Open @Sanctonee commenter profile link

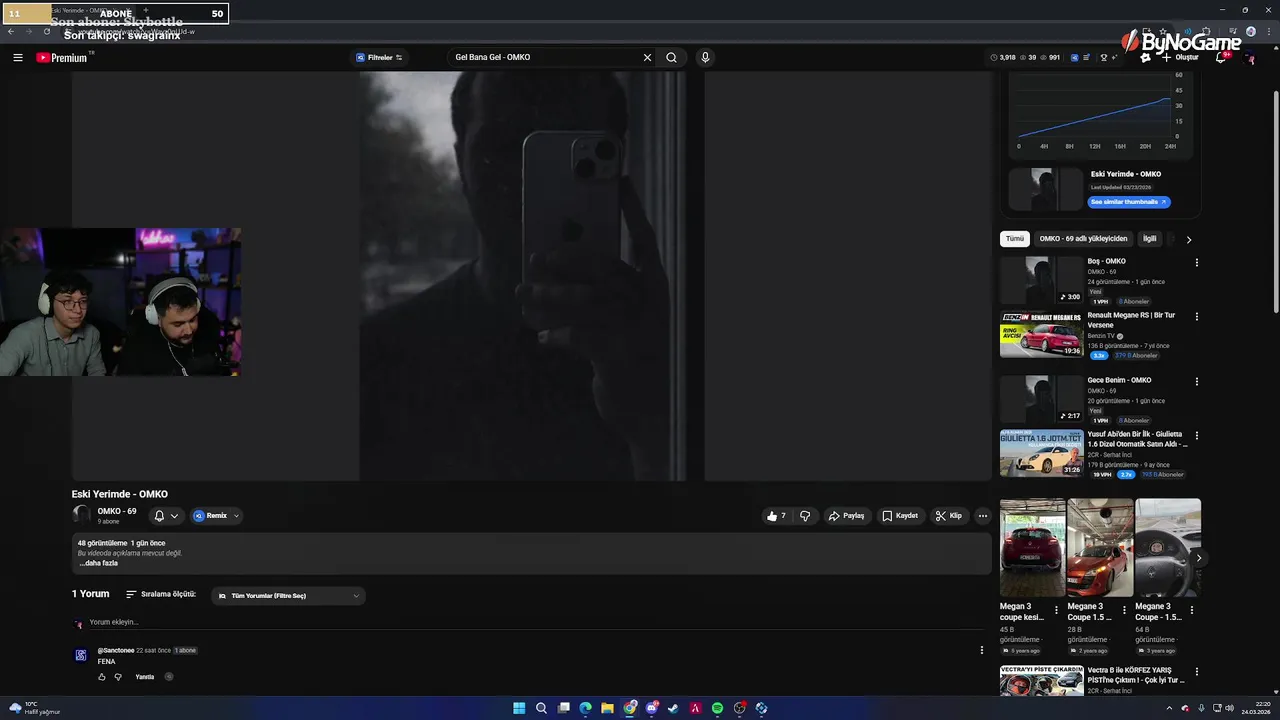click(116, 650)
